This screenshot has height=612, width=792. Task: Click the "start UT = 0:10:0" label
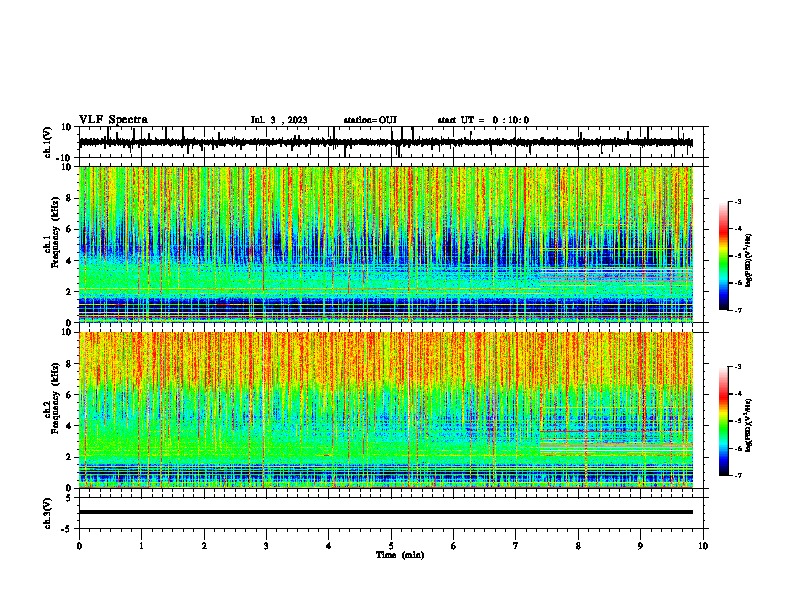click(x=483, y=120)
